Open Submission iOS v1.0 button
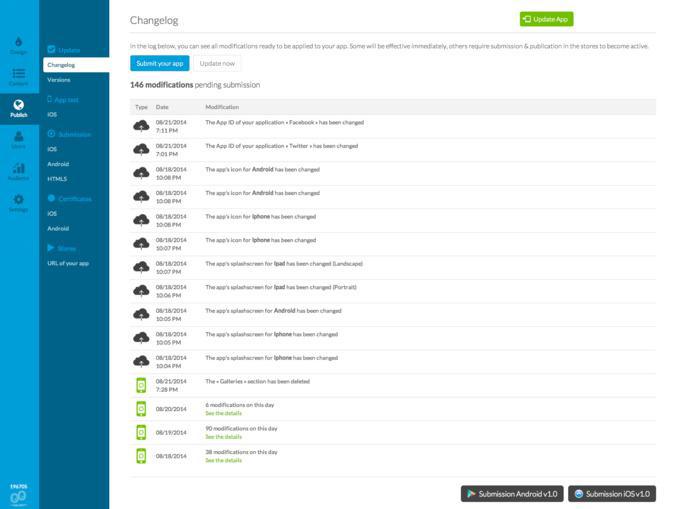This screenshot has height=509, width=673. pos(613,493)
